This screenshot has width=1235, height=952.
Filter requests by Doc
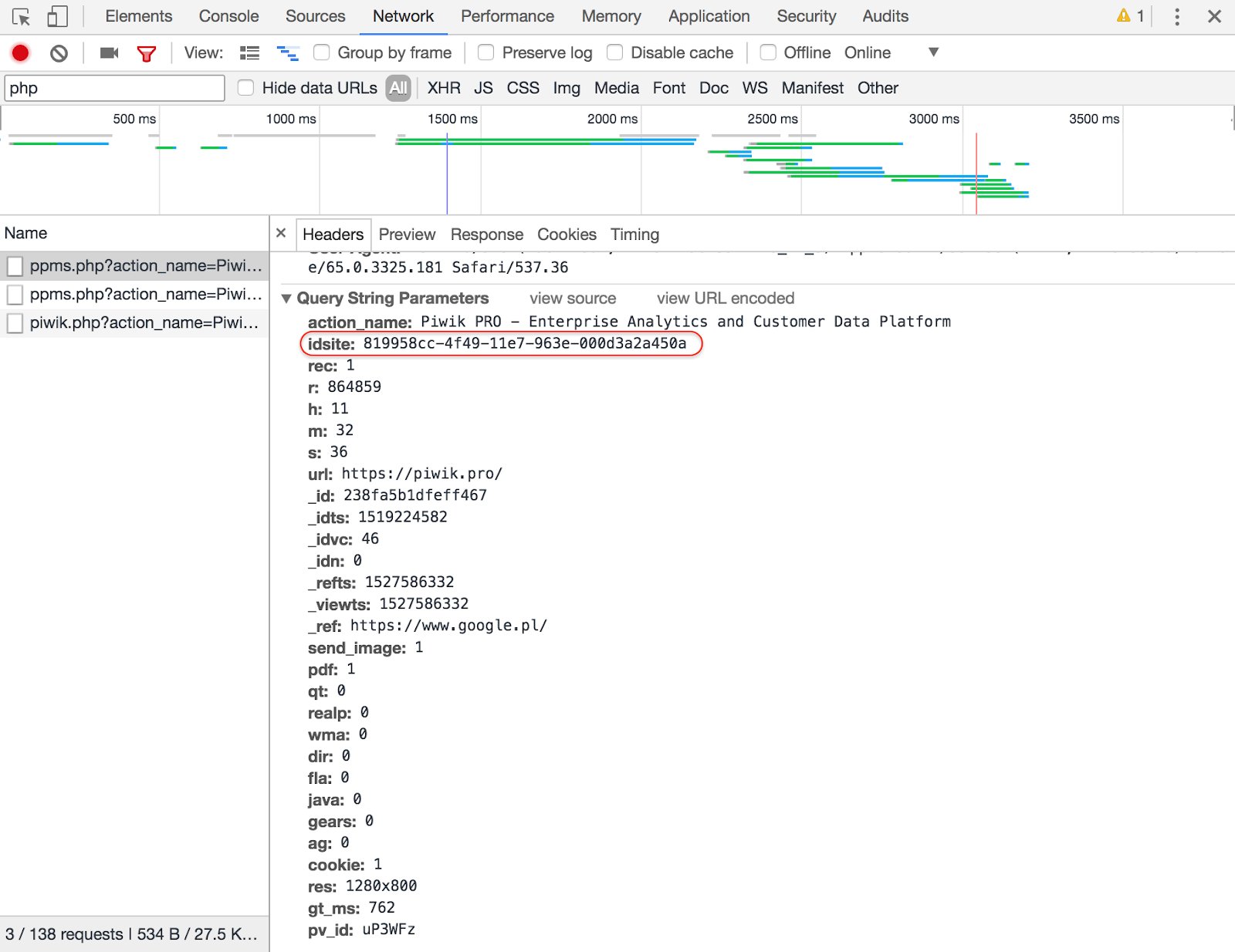click(x=714, y=88)
